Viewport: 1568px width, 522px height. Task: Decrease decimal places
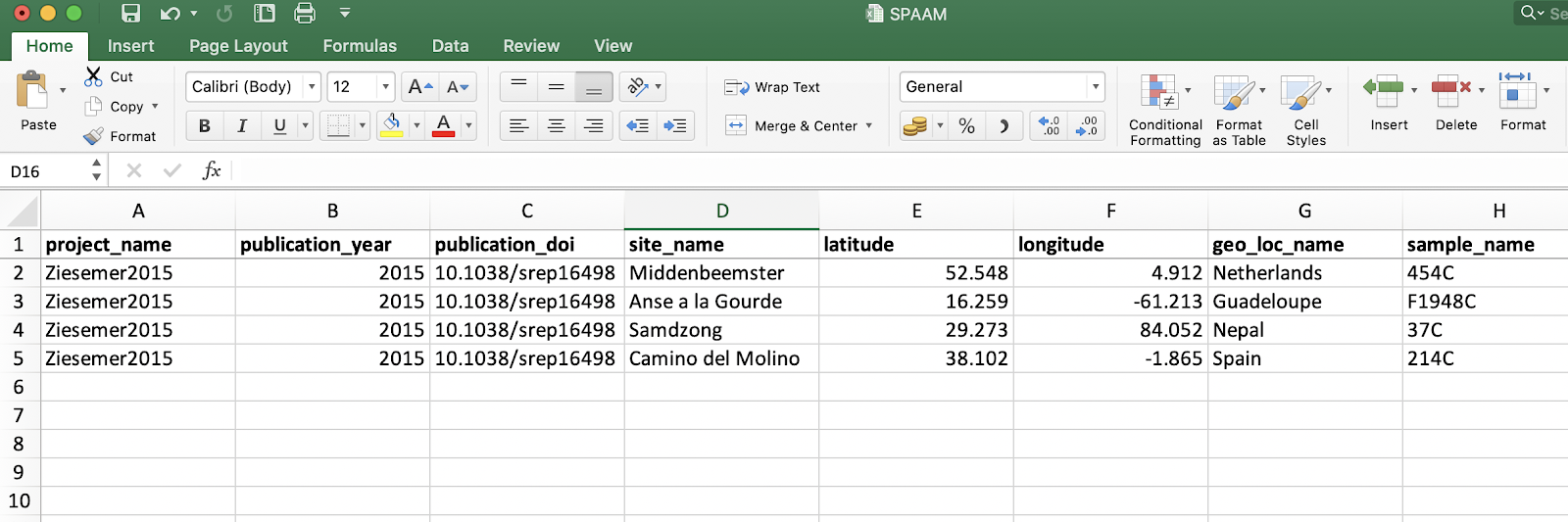1087,125
